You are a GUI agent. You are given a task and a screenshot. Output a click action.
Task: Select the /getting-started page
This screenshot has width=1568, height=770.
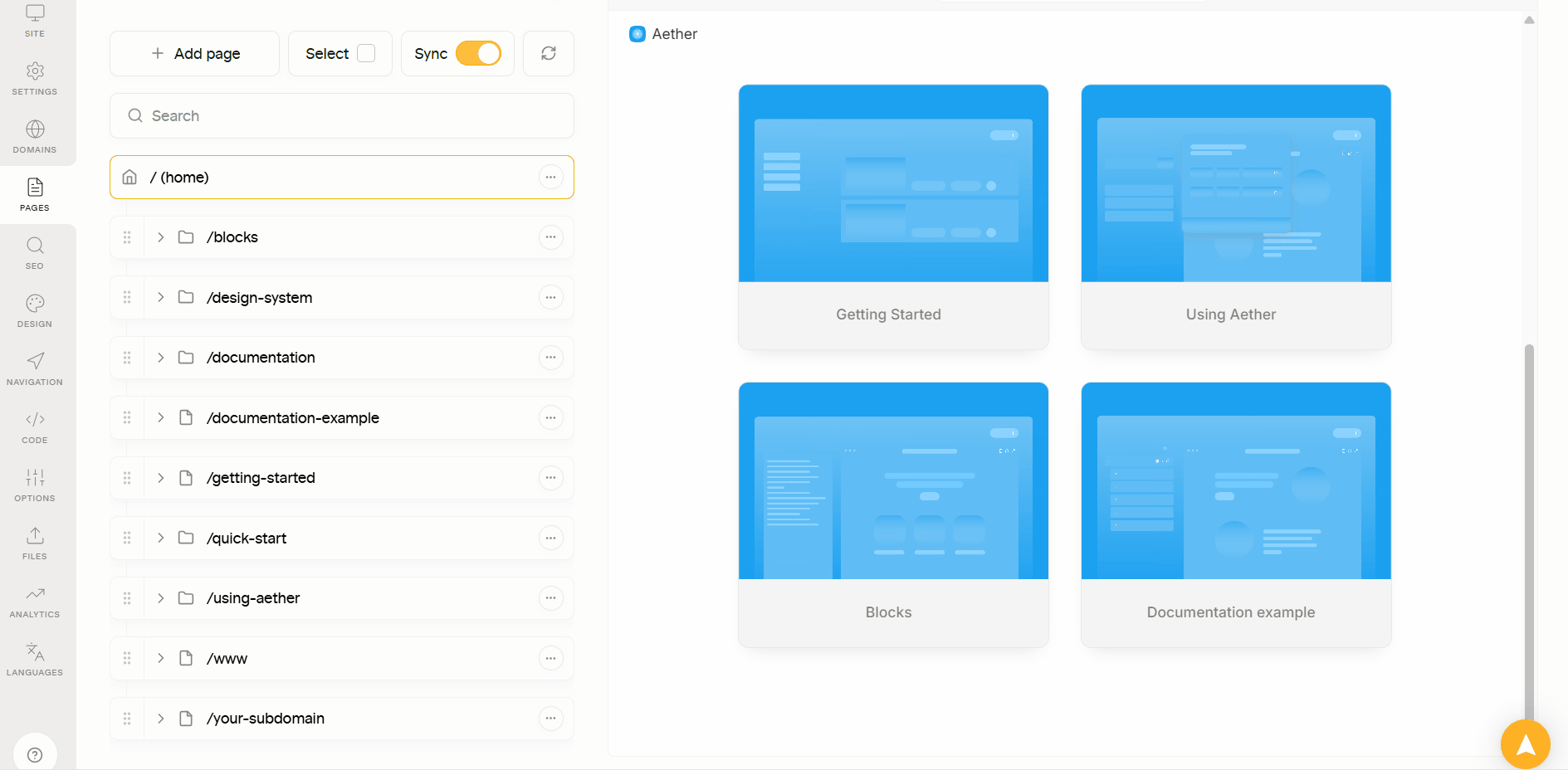342,478
